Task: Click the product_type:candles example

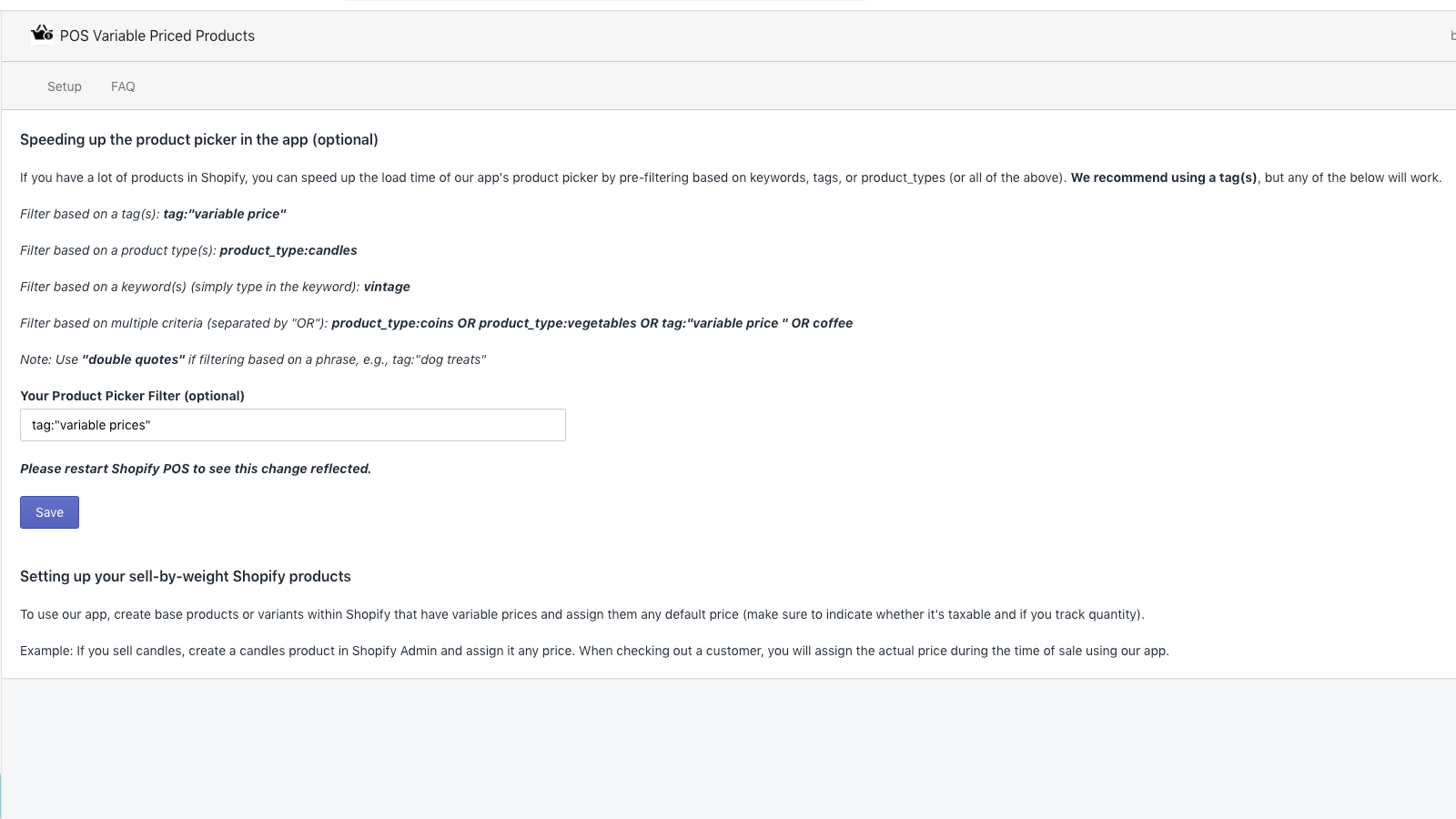Action: [x=289, y=249]
